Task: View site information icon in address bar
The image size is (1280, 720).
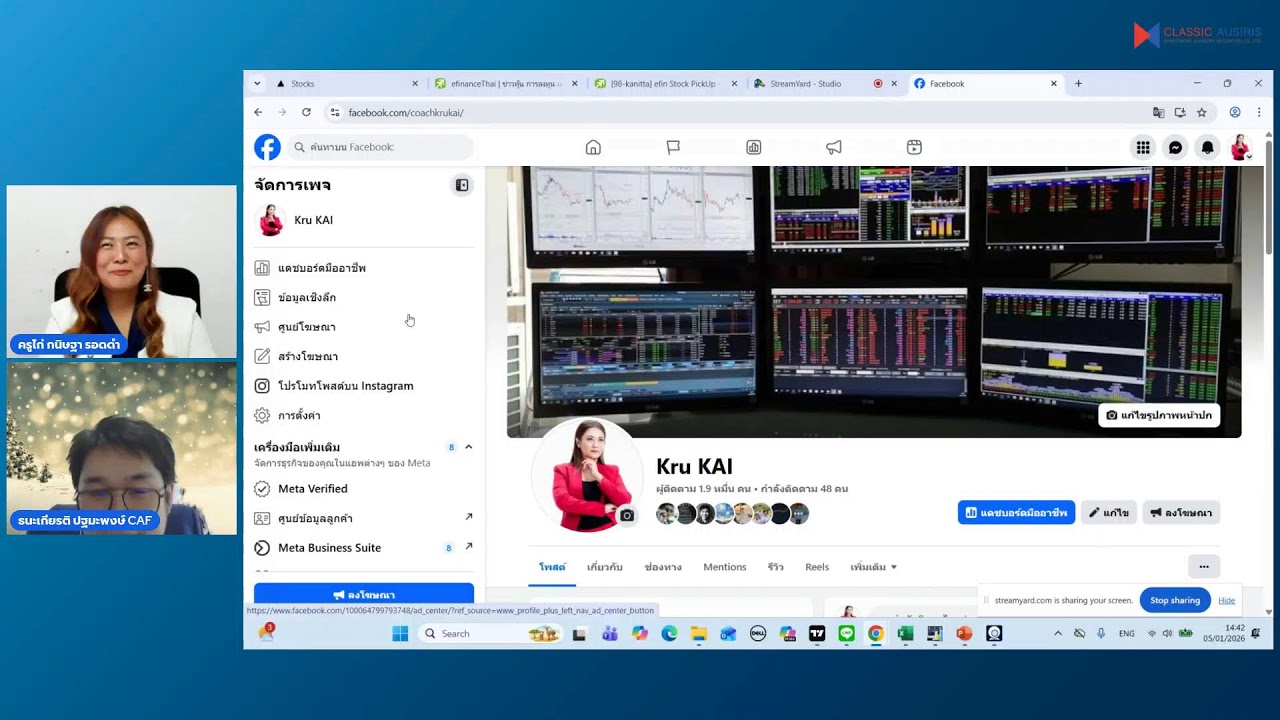Action: (335, 112)
